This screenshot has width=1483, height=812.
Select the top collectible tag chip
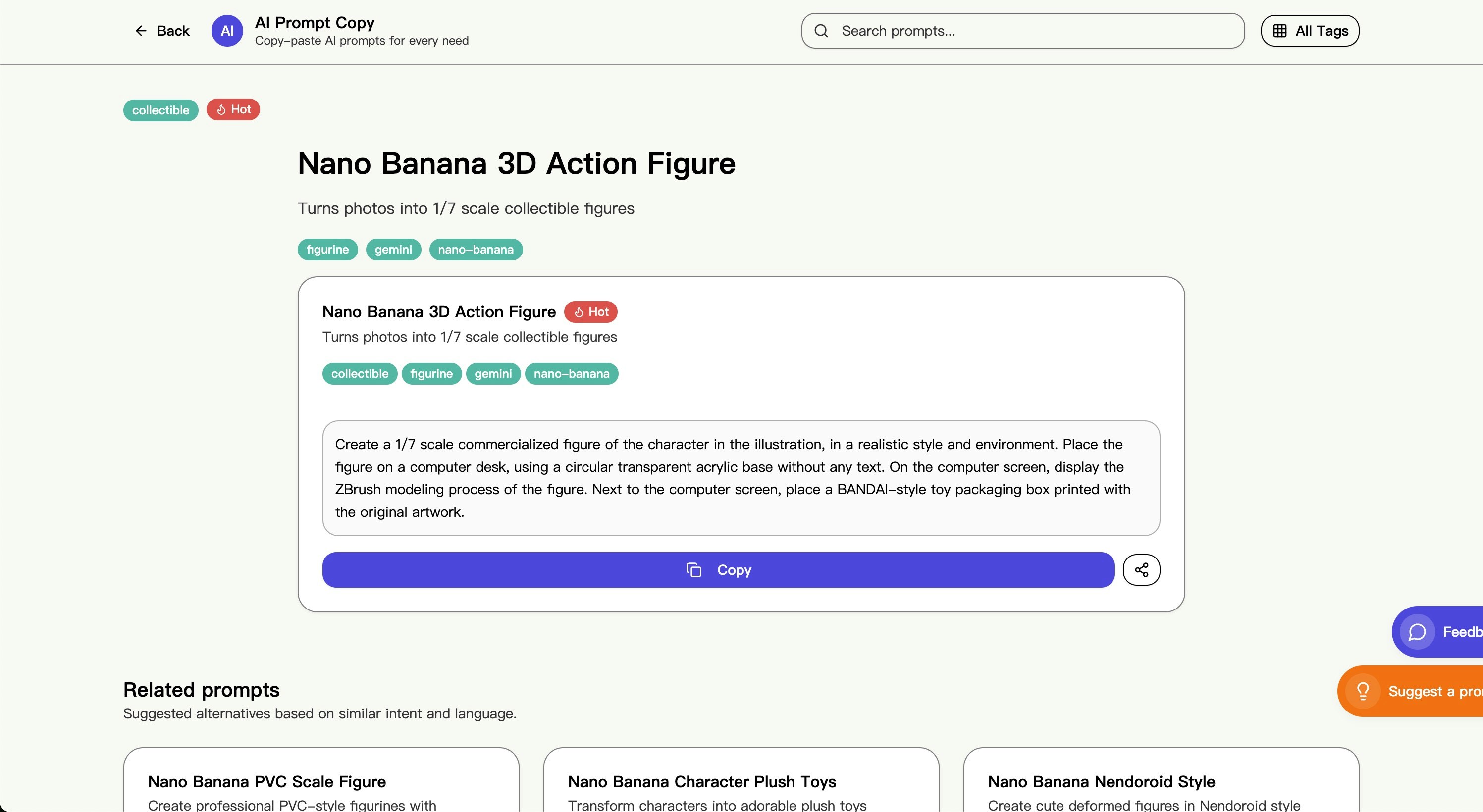(160, 110)
